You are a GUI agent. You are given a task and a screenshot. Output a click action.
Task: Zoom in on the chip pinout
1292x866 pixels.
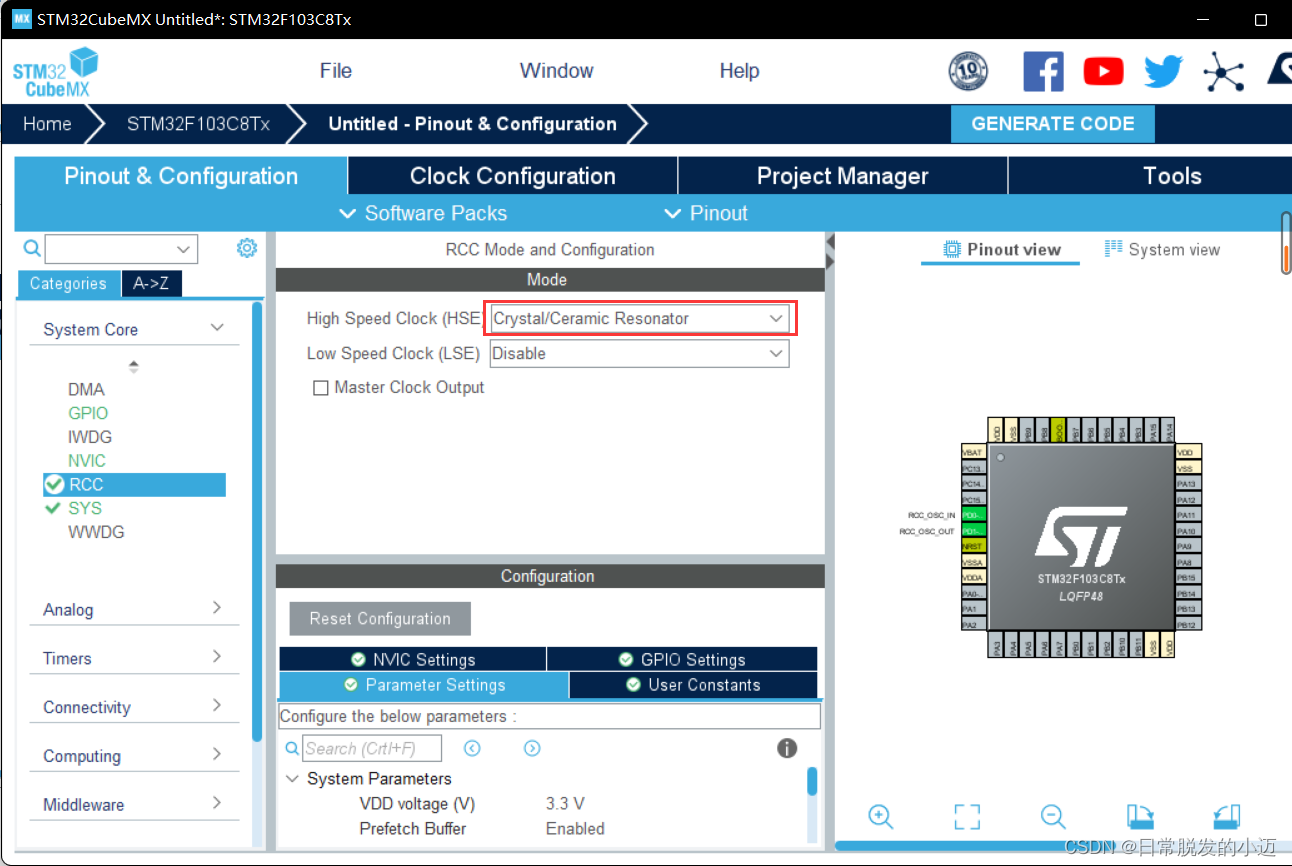(x=881, y=816)
